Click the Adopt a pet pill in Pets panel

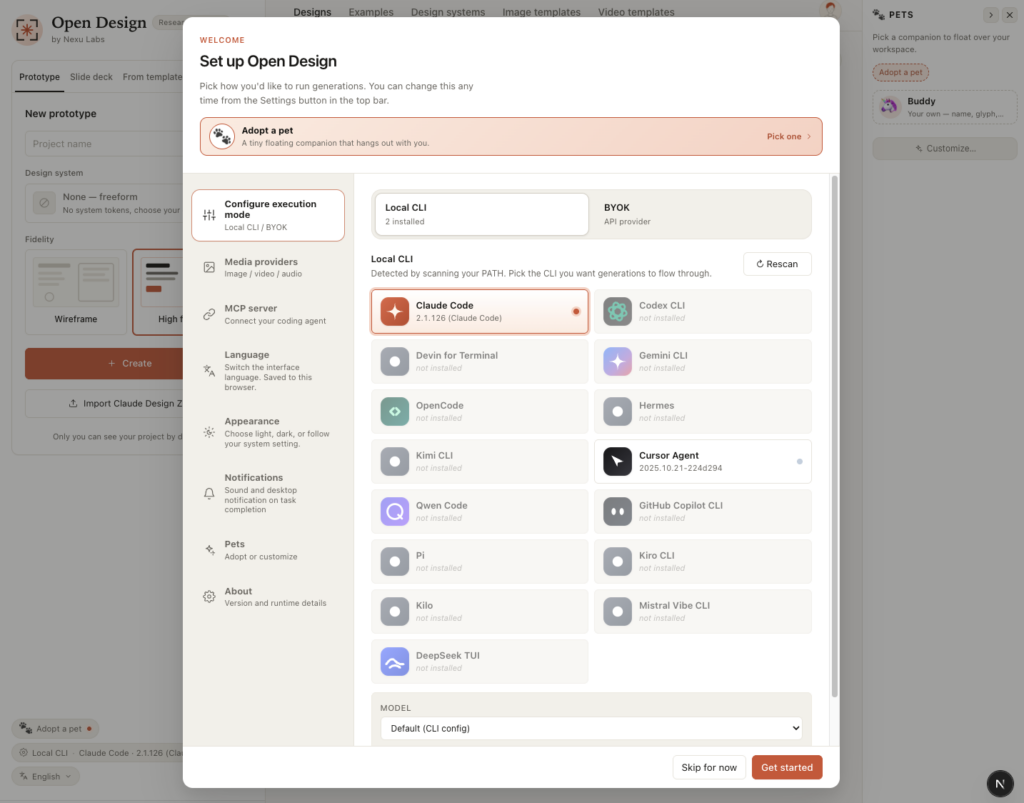901,72
